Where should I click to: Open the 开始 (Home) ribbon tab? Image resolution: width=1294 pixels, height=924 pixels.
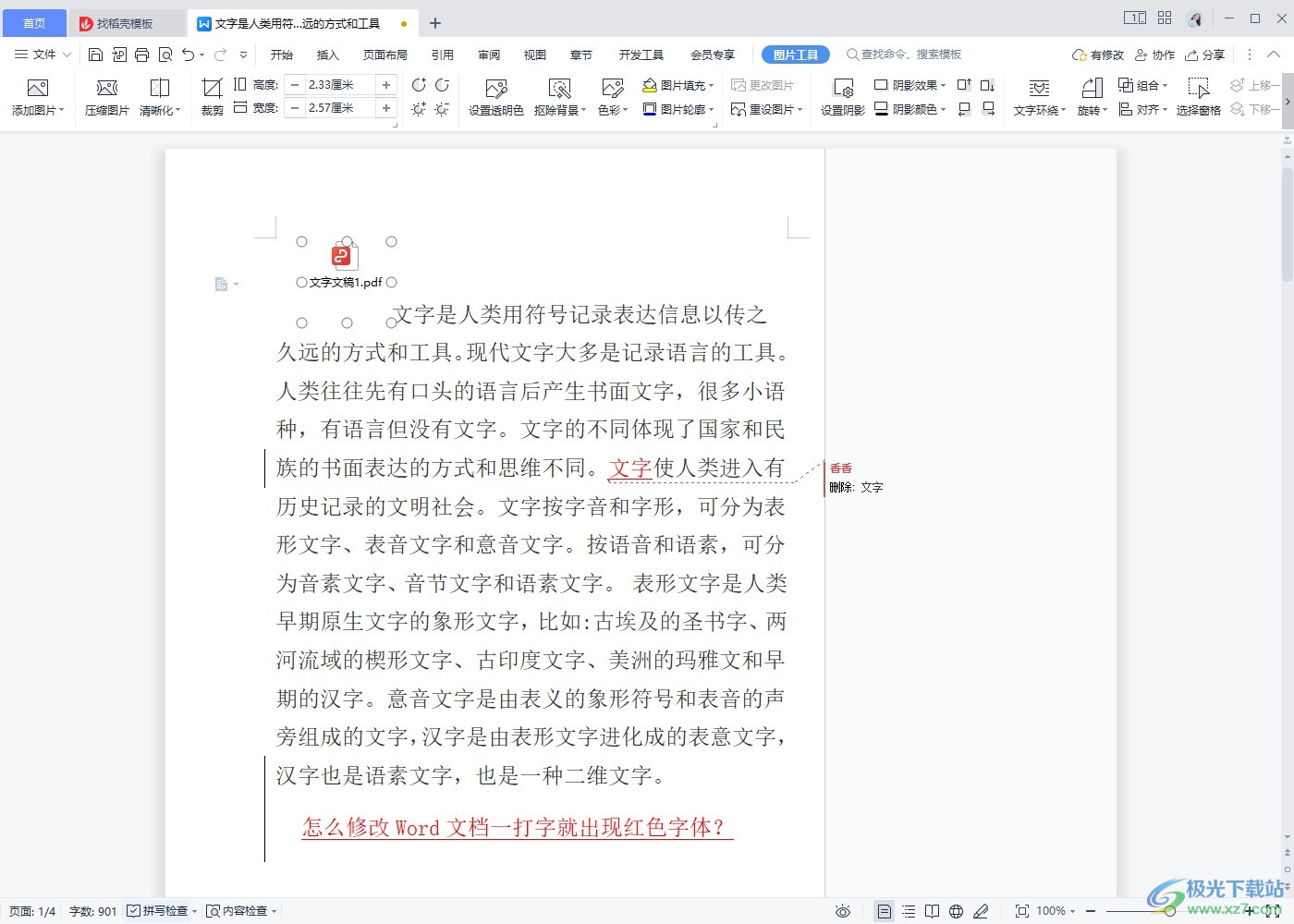click(282, 55)
